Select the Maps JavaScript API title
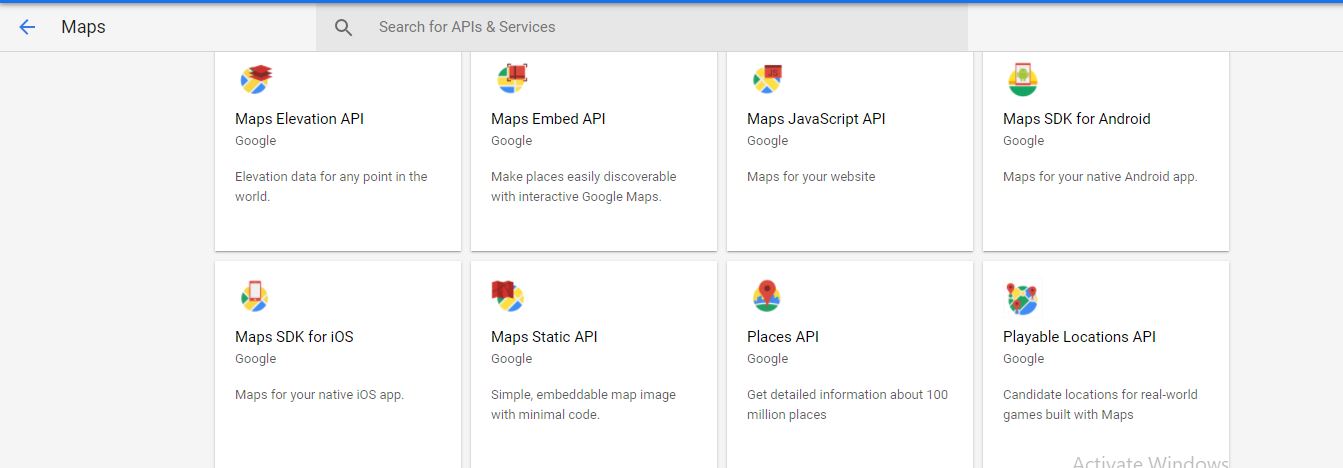 [816, 119]
